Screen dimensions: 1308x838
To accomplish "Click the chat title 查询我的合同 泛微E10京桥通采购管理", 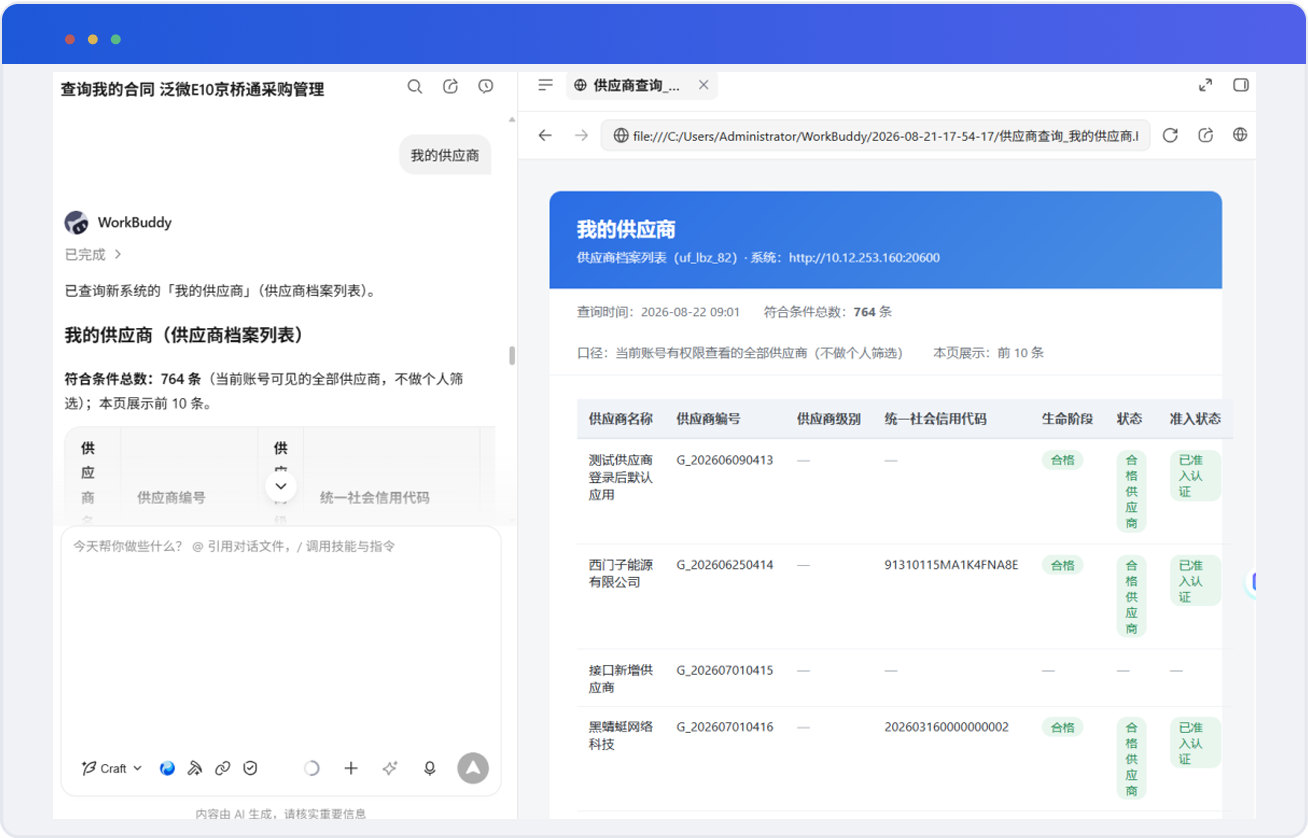I will click(x=192, y=89).
